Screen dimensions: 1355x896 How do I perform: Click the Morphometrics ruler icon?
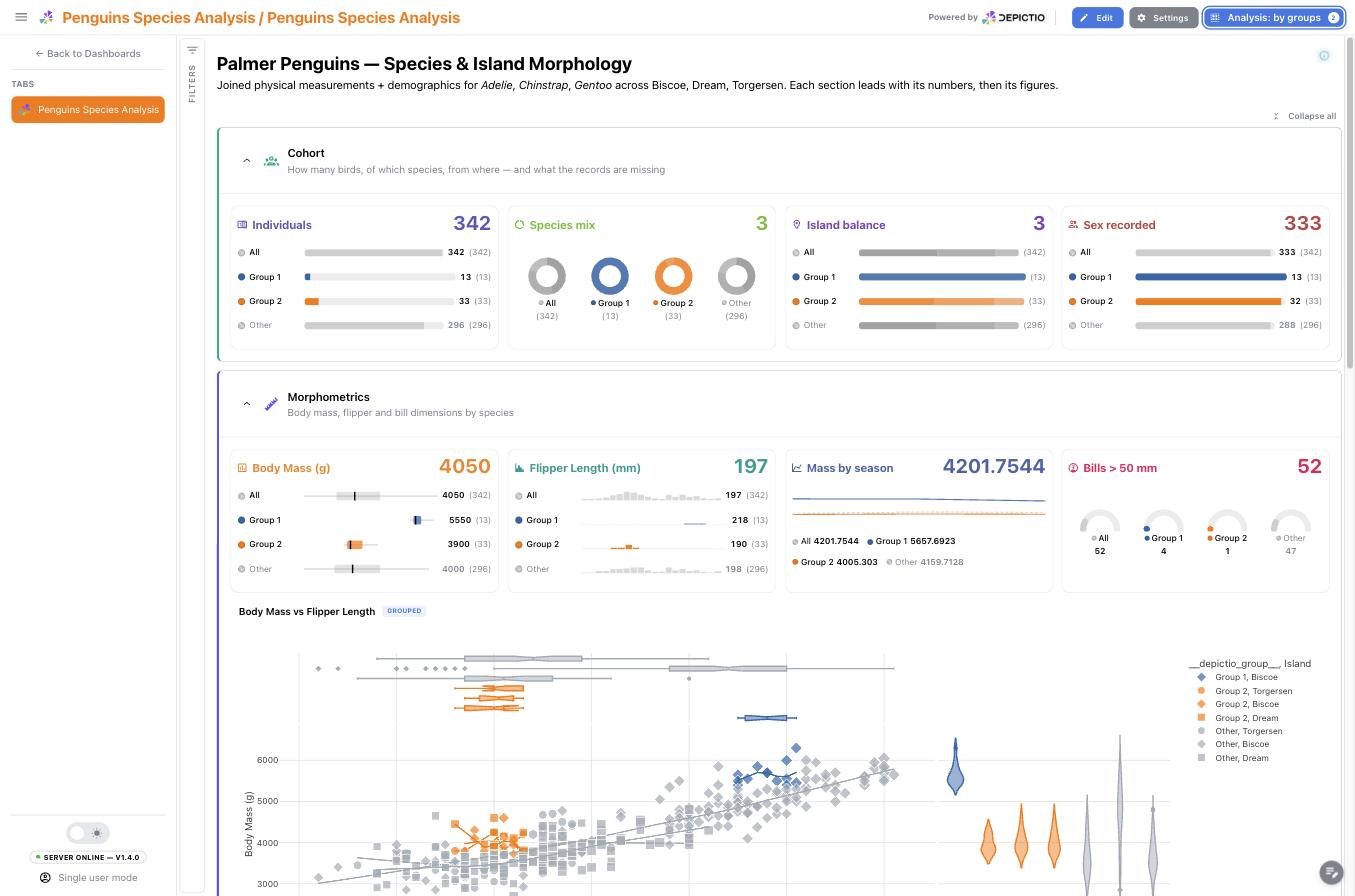tap(271, 404)
